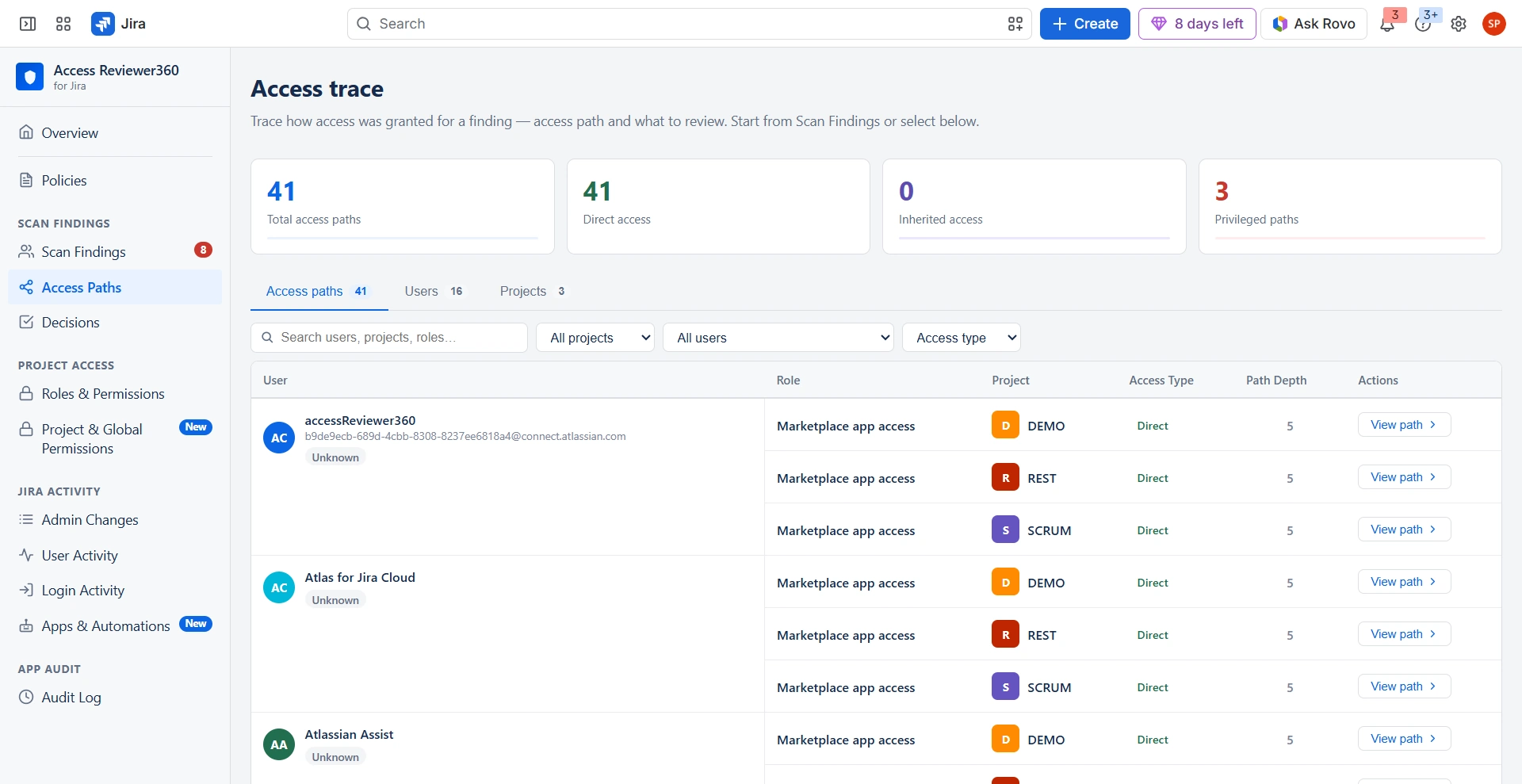Click the Search users, projects, roles field

[389, 338]
